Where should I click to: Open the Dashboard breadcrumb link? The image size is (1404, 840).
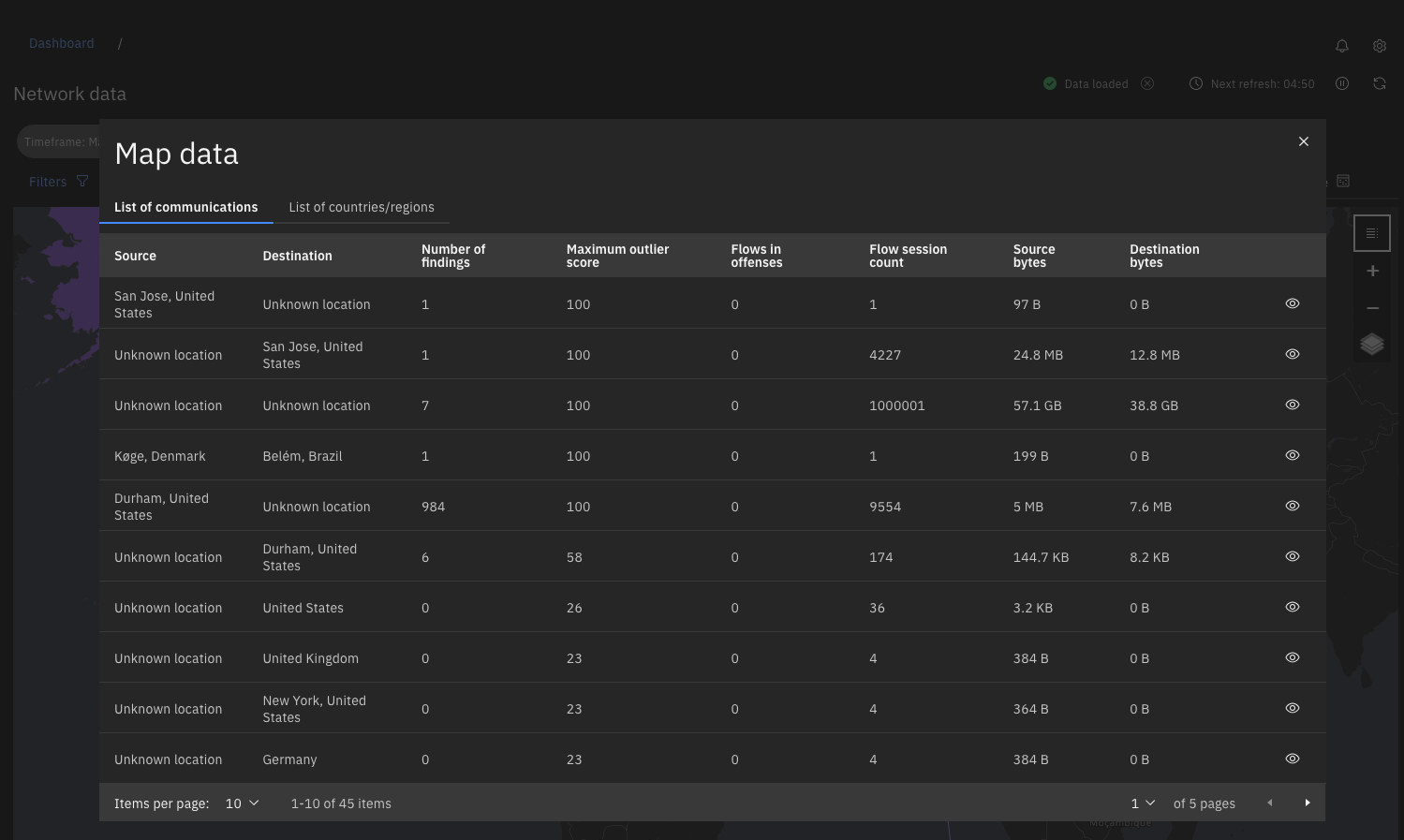(x=62, y=43)
